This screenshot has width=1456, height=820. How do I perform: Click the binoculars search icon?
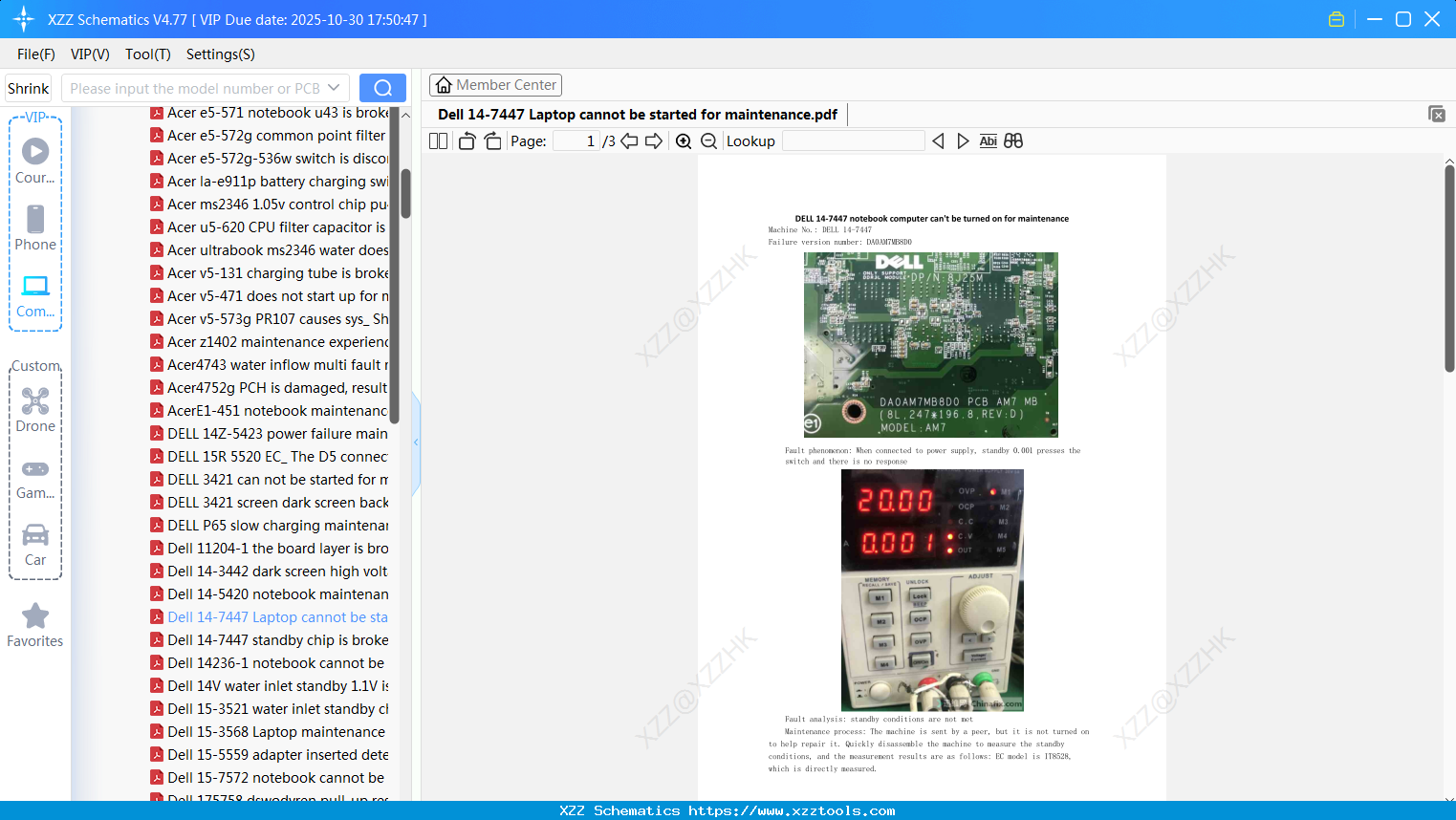(1013, 141)
